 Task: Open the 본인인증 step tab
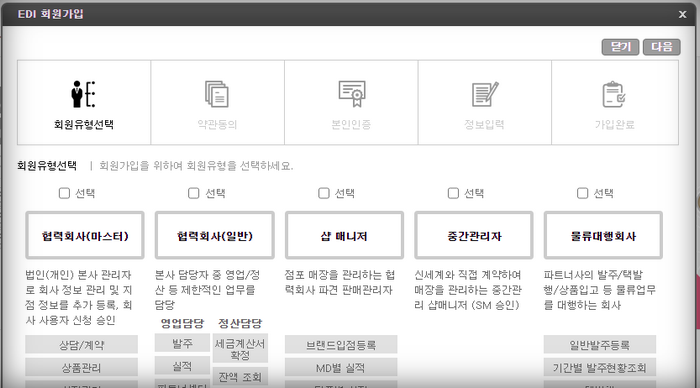pyautogui.click(x=351, y=103)
